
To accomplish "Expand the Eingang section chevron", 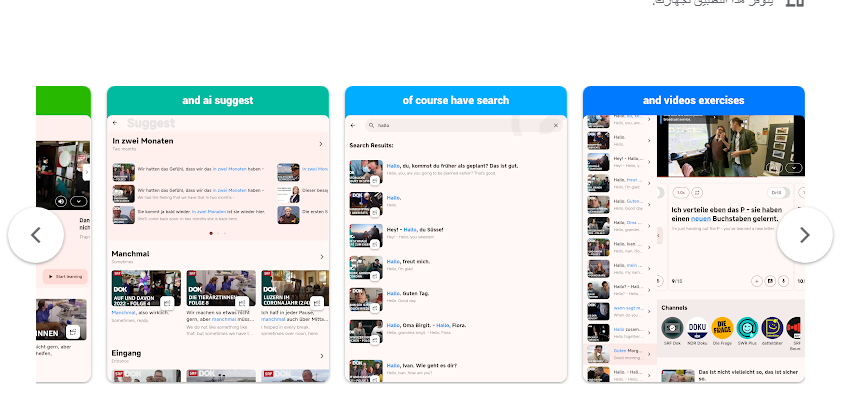I will click(322, 356).
